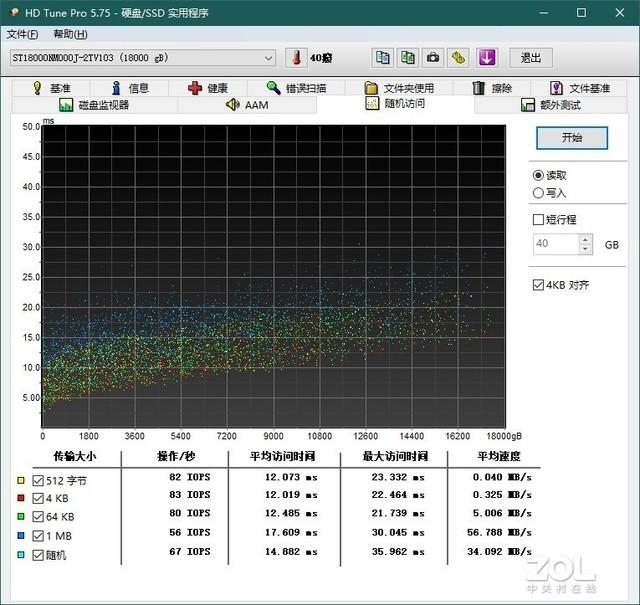Viewport: 640px width, 605px height.
Task: Increase short stroke GB with up arrow
Action: click(x=585, y=240)
